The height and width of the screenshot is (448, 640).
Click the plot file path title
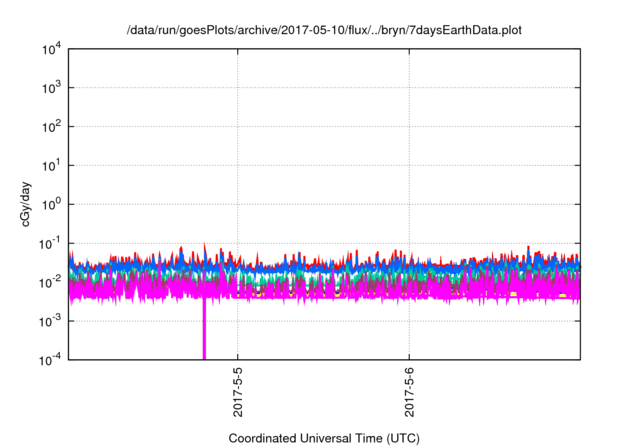[324, 30]
